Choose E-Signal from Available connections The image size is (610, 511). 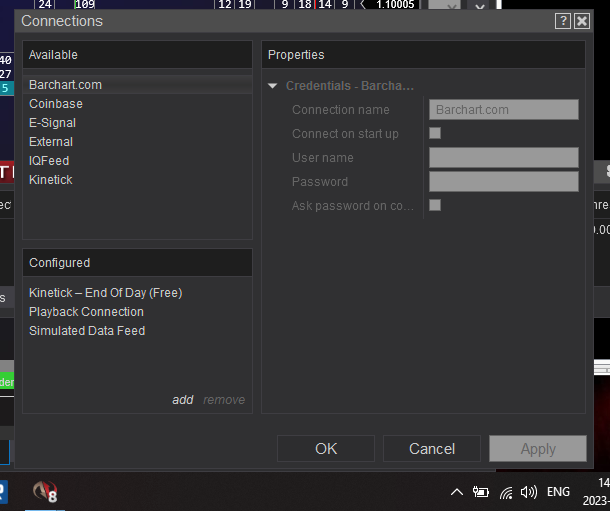point(52,123)
